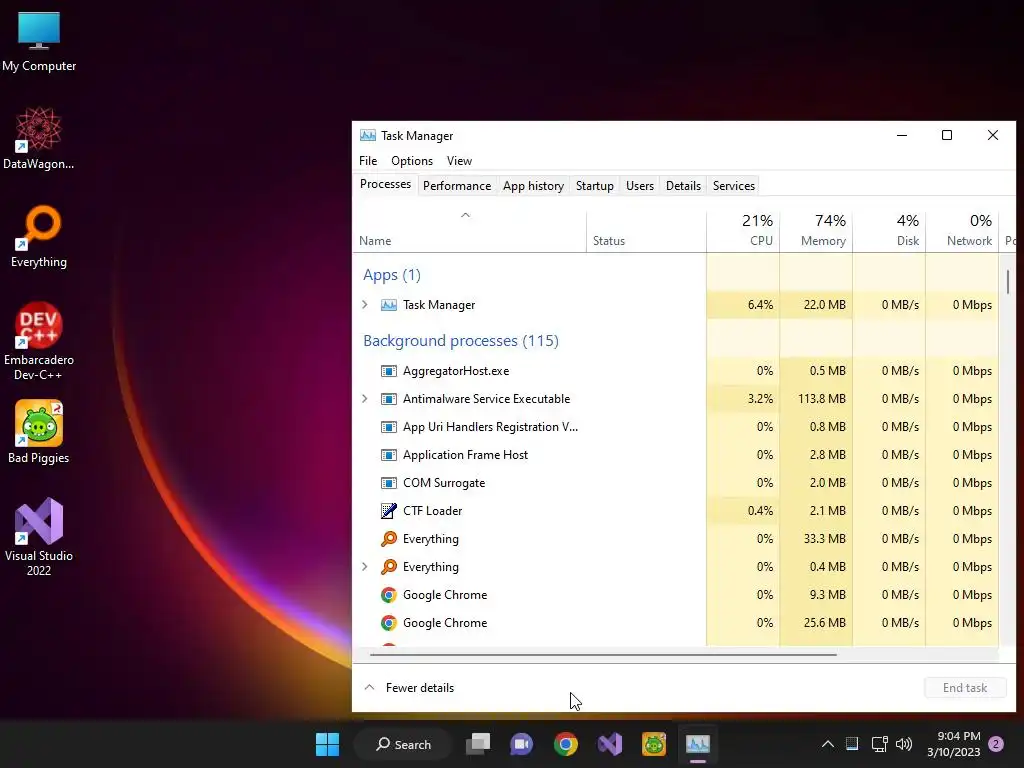Select the App Uri Handlers Registration row
Image resolution: width=1024 pixels, height=768 pixels.
pyautogui.click(x=676, y=427)
